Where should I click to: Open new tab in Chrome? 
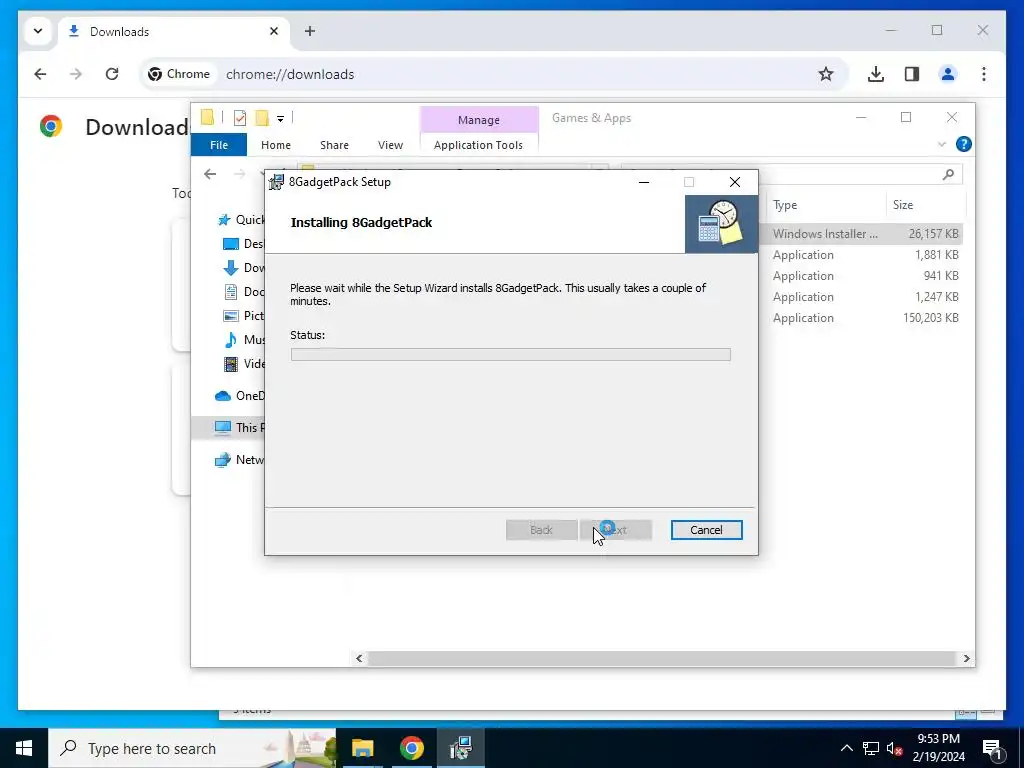click(x=310, y=31)
